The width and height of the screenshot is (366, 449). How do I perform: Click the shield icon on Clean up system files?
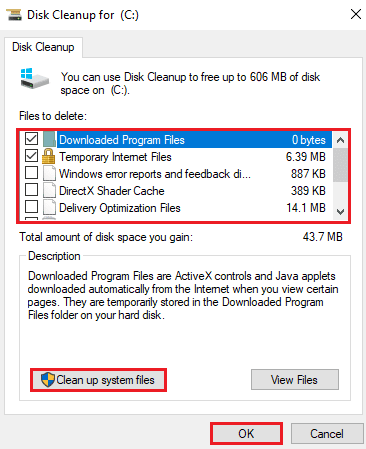[x=48, y=380]
